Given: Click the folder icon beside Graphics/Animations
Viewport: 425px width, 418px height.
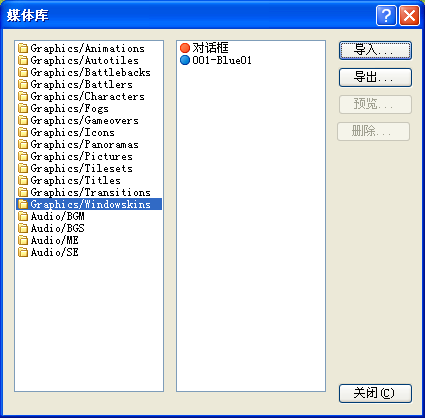Looking at the screenshot, I should click(23, 48).
